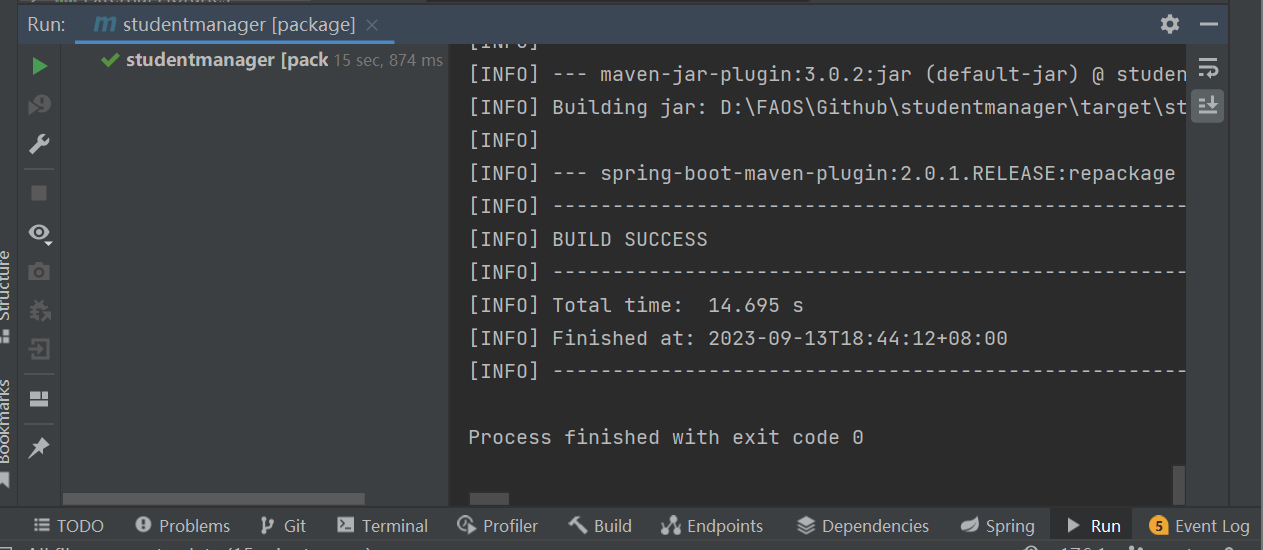Click the 'Total time: 14.695 s' line
The image size is (1263, 550).
coord(636,305)
